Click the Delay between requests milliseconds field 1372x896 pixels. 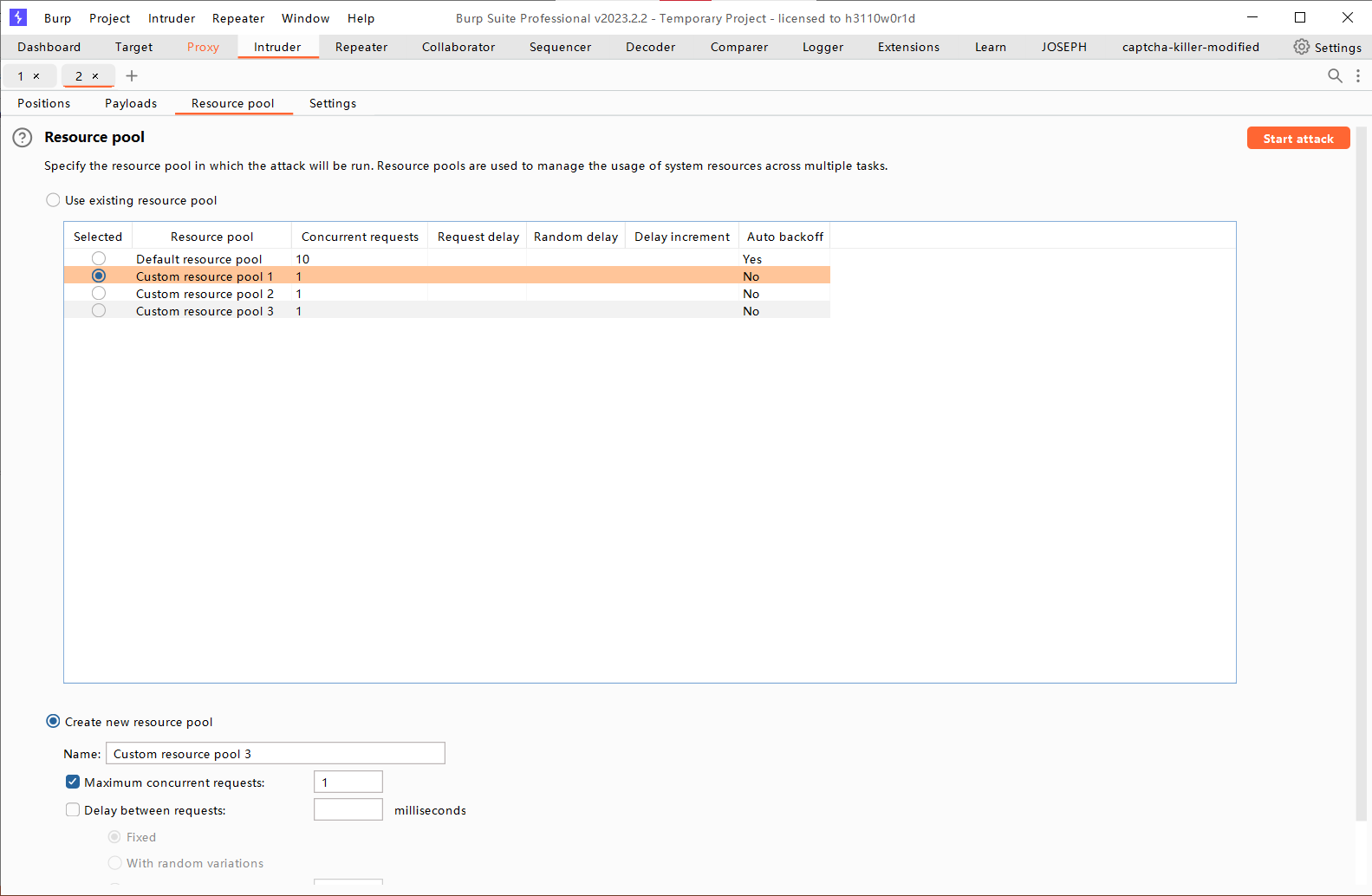pos(348,809)
